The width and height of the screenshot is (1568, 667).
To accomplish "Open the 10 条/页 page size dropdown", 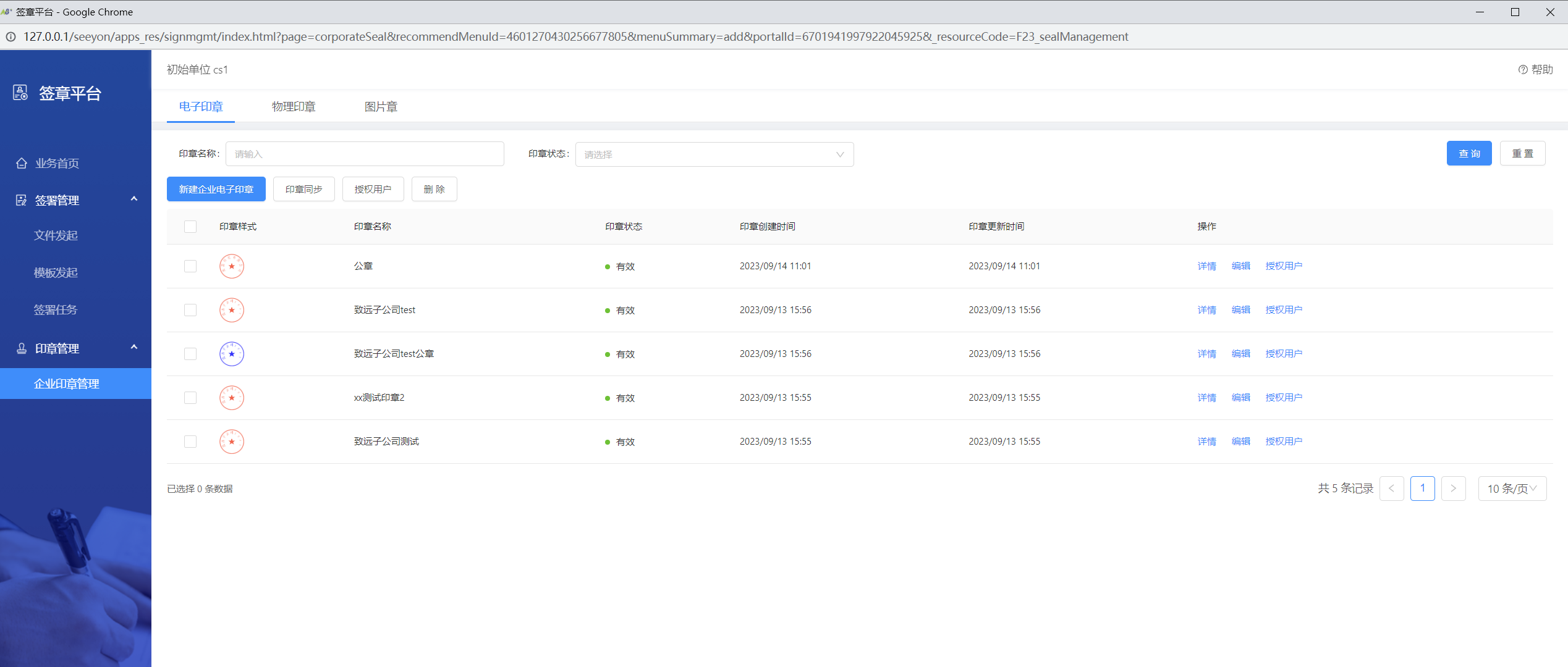I will point(1512,489).
